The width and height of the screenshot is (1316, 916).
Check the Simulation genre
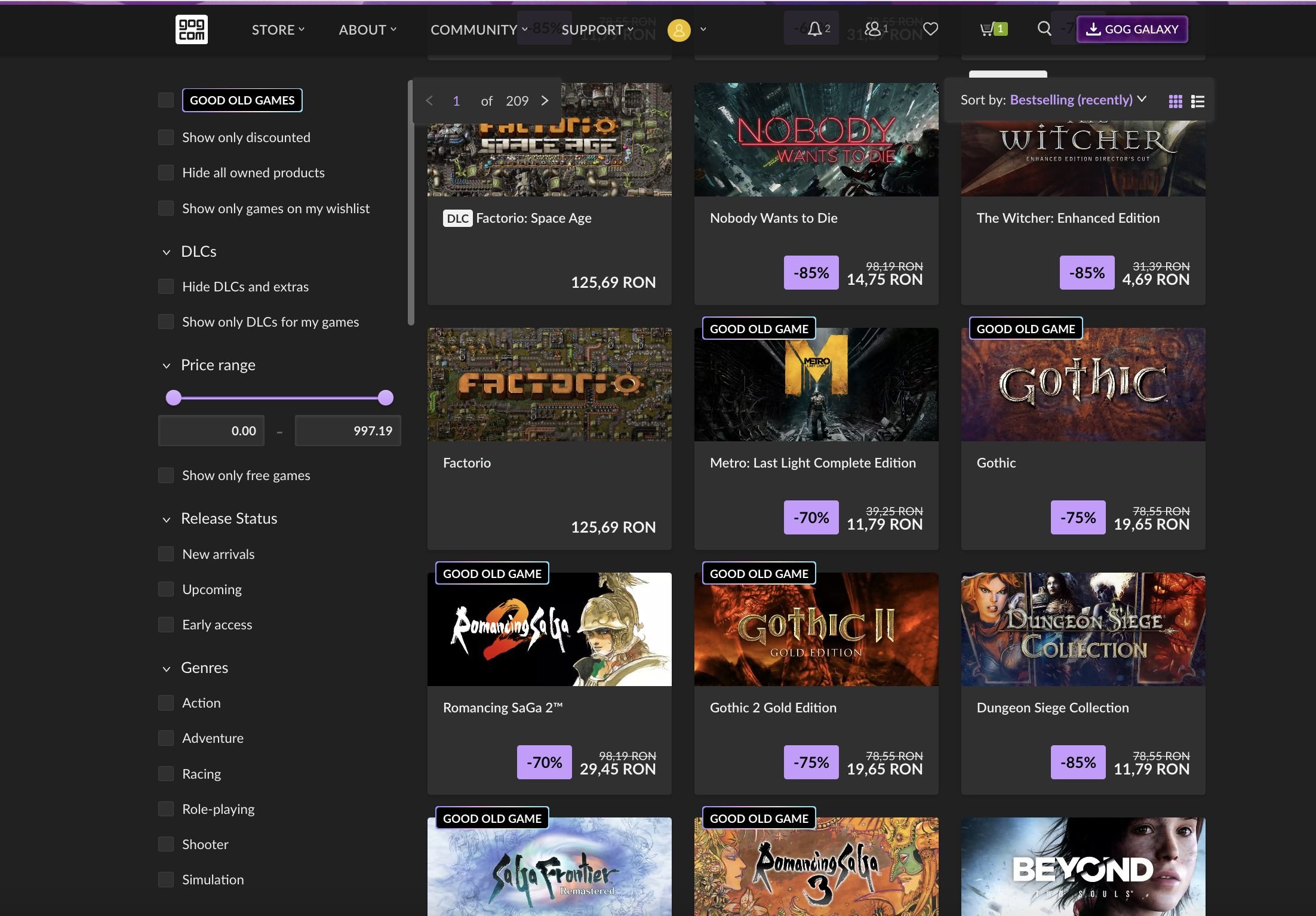[166, 880]
